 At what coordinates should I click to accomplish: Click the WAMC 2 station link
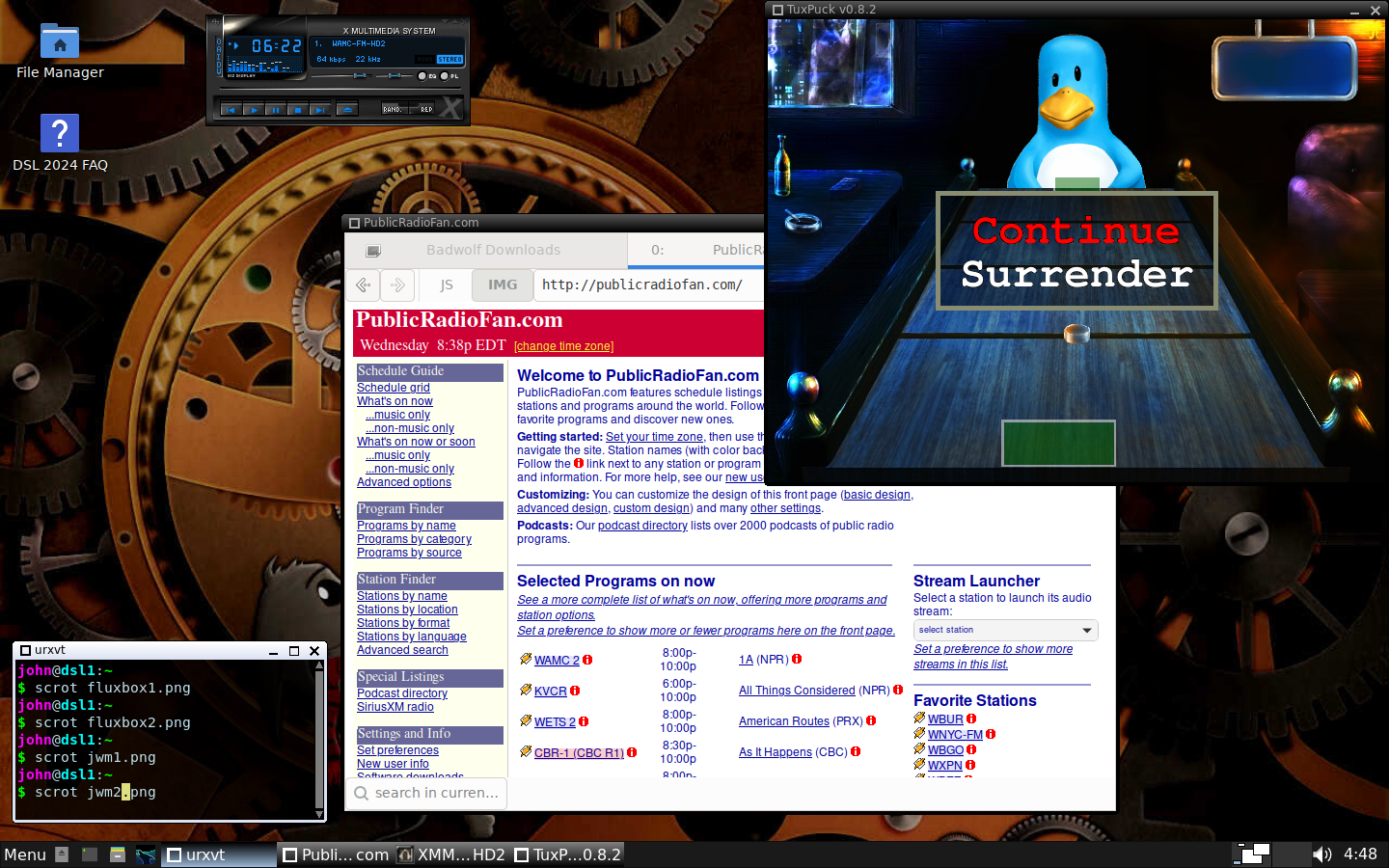pos(557,661)
